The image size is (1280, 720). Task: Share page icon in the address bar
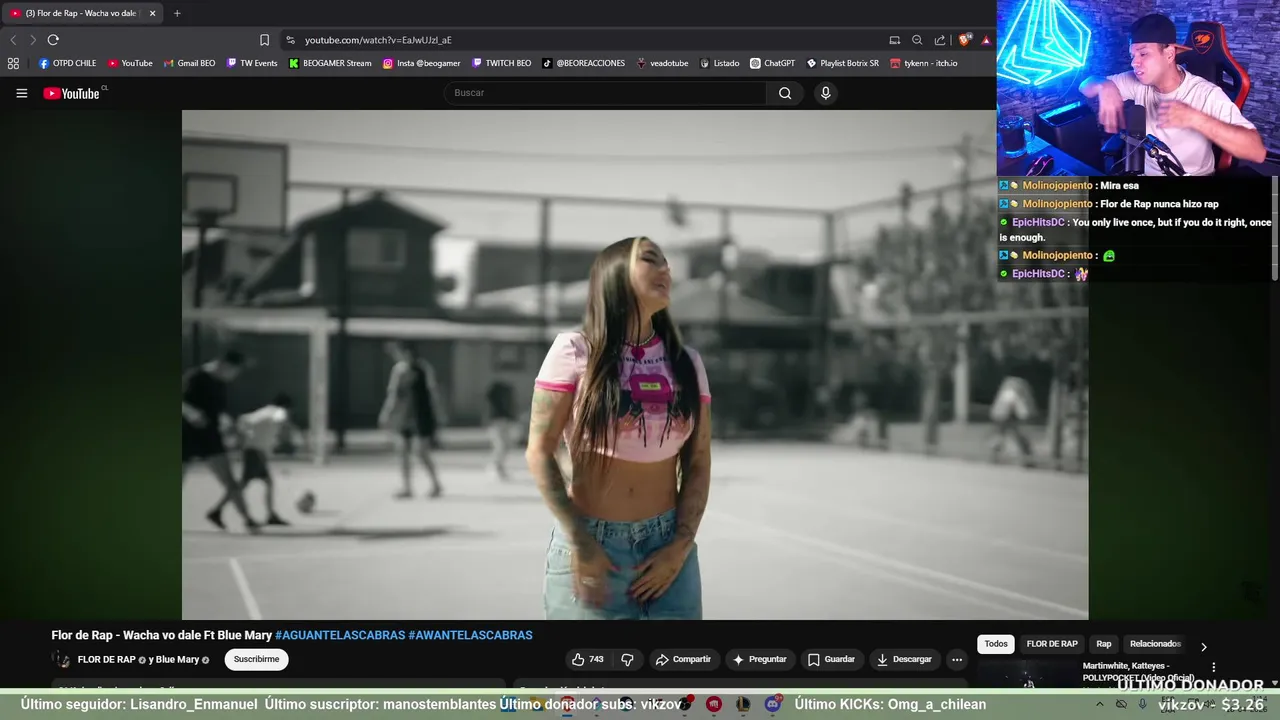click(940, 40)
